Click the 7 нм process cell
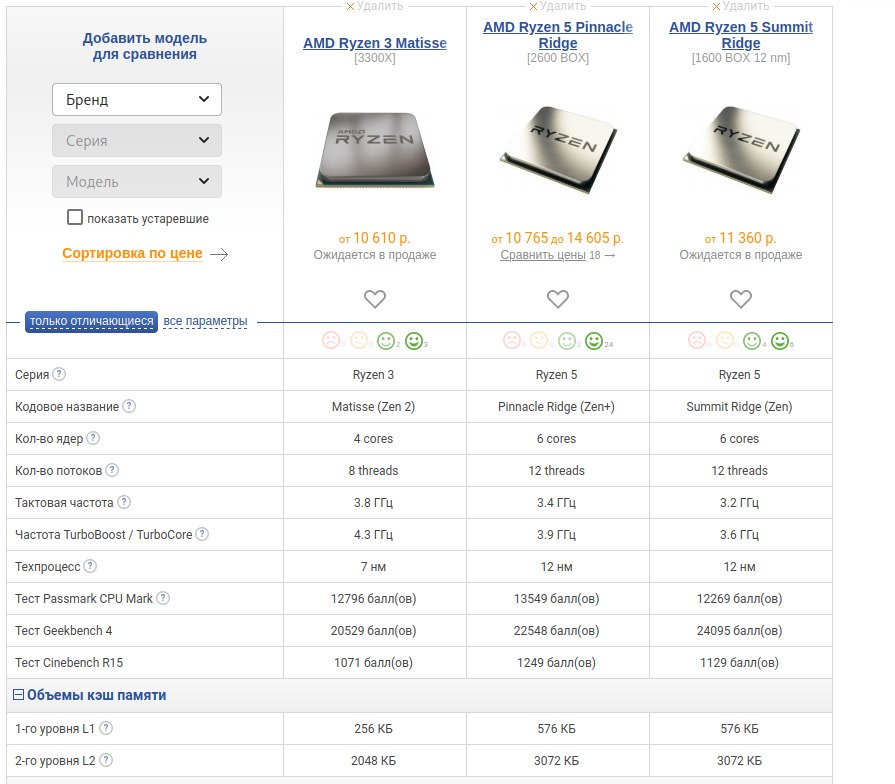 click(373, 567)
